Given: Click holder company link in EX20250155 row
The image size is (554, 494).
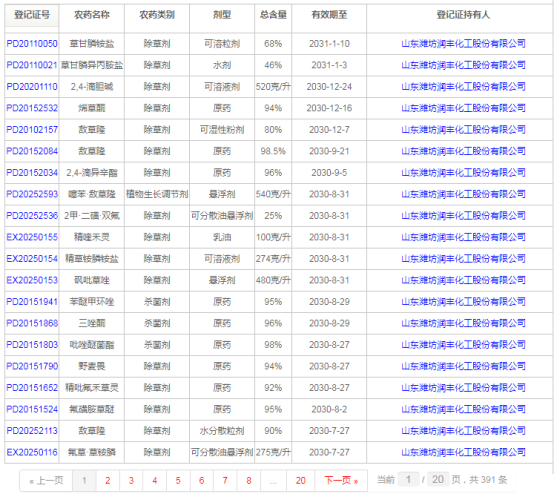Looking at the screenshot, I should (x=463, y=237).
